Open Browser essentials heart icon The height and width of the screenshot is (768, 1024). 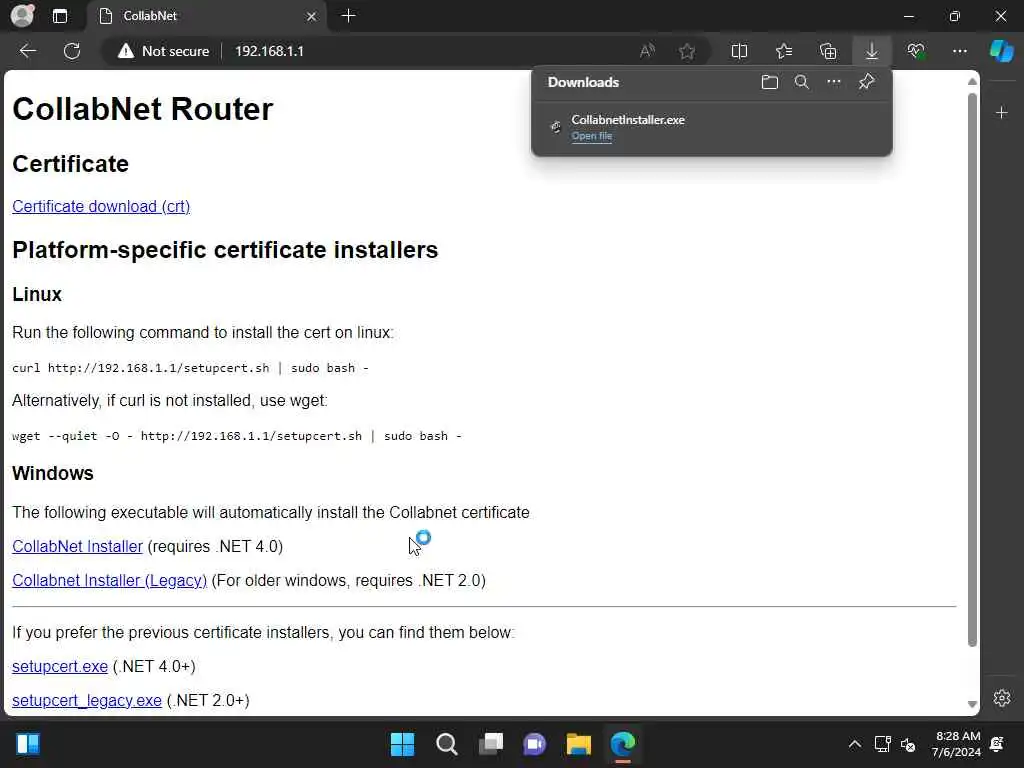click(916, 51)
